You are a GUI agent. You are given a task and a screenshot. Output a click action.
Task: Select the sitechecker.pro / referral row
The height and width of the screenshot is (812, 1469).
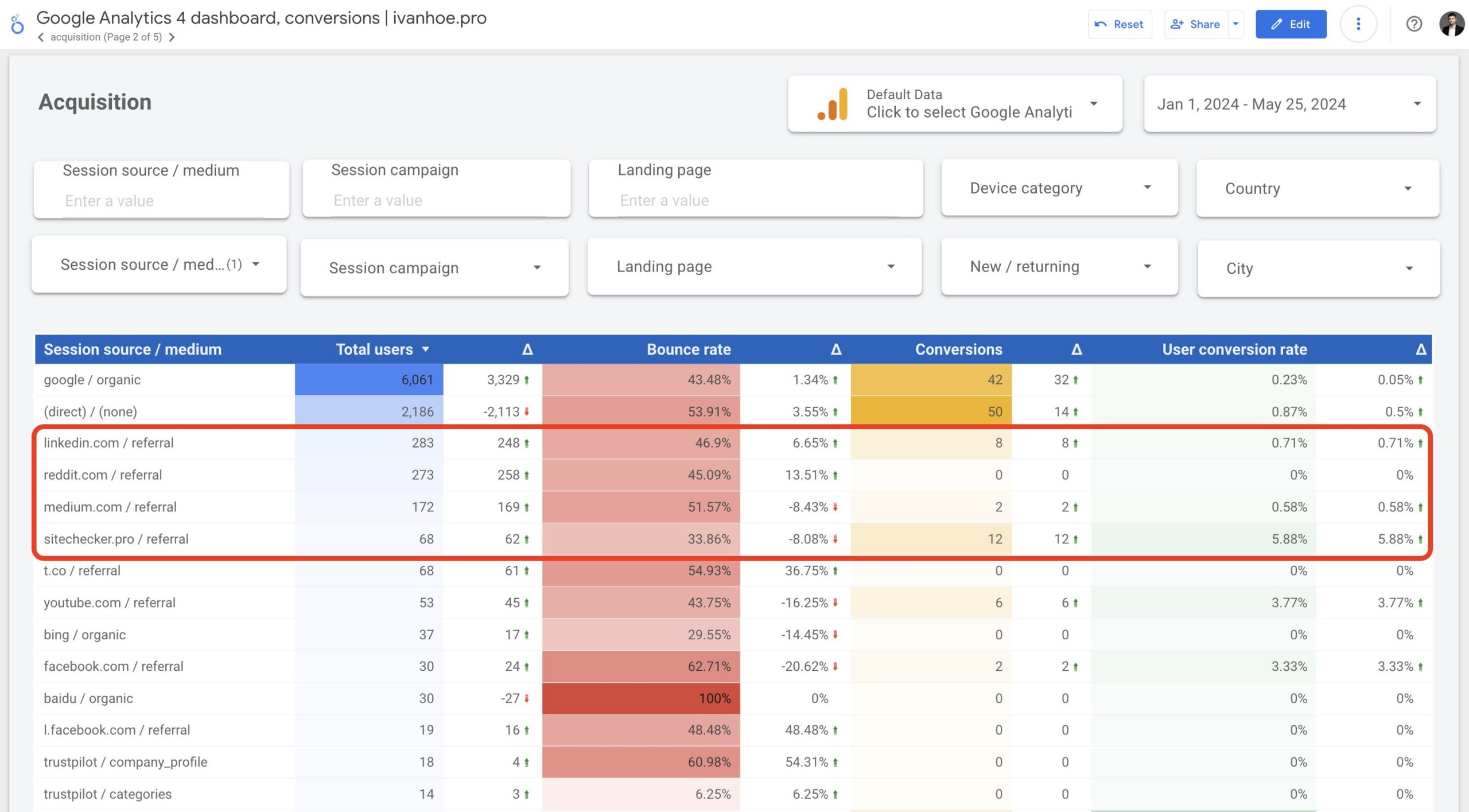click(733, 539)
